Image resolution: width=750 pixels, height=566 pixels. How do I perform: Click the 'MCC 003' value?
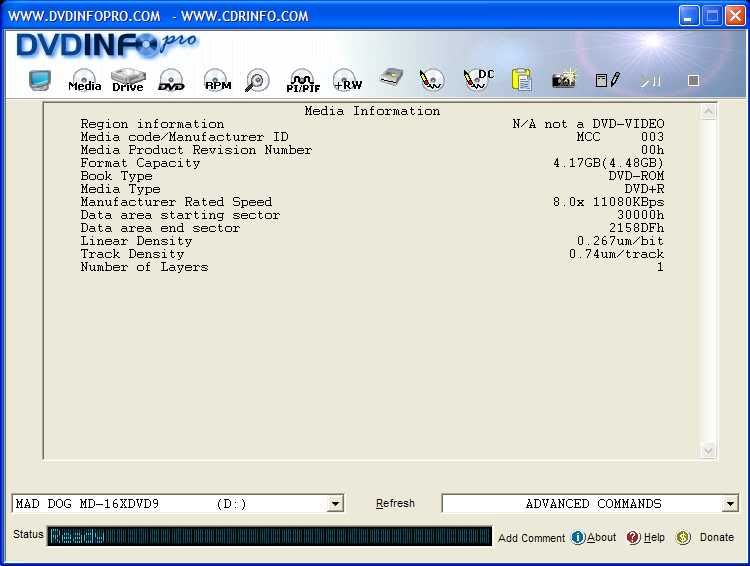[x=620, y=137]
